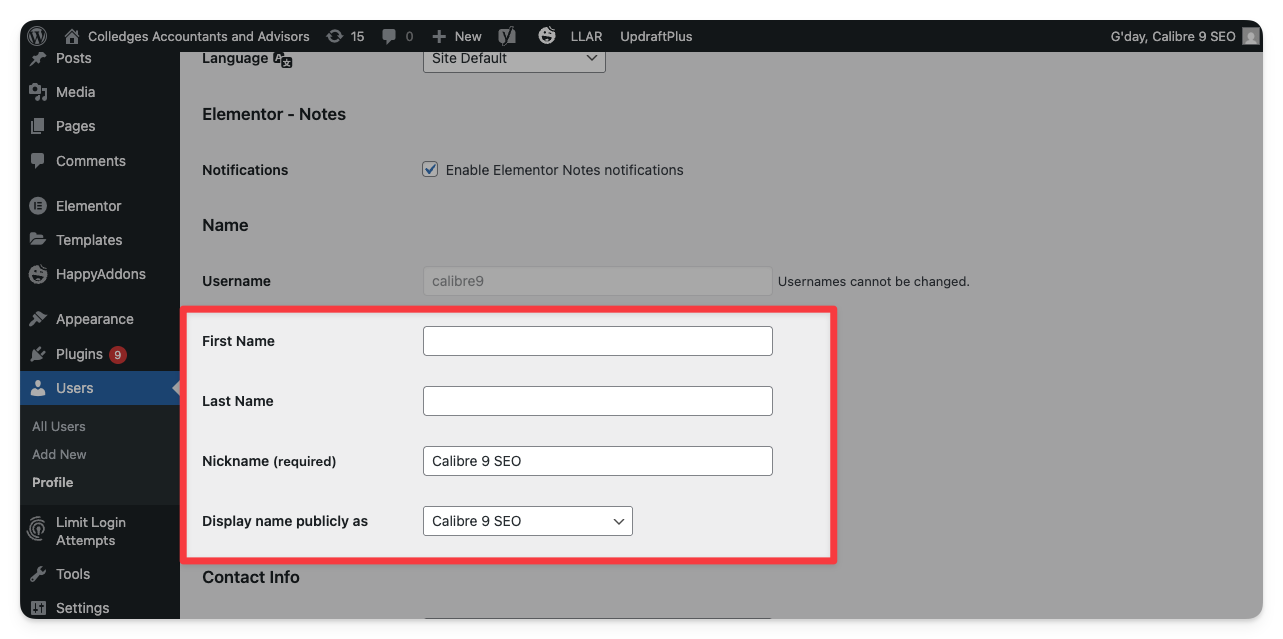This screenshot has width=1283, height=639.
Task: Go to the Media menu item
Action: (75, 92)
